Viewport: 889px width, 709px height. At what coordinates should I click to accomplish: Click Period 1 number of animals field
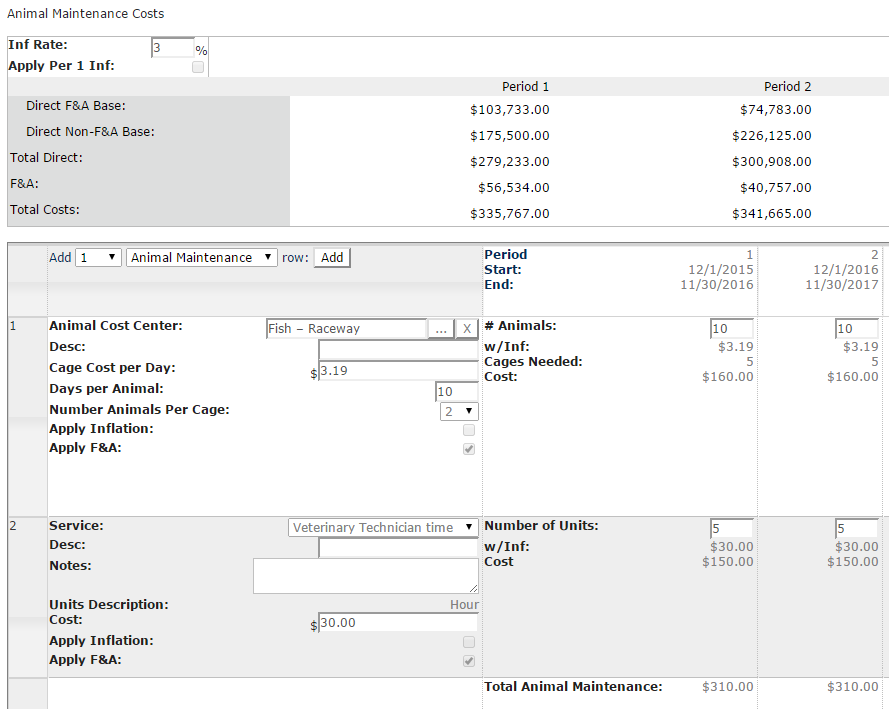[732, 329]
